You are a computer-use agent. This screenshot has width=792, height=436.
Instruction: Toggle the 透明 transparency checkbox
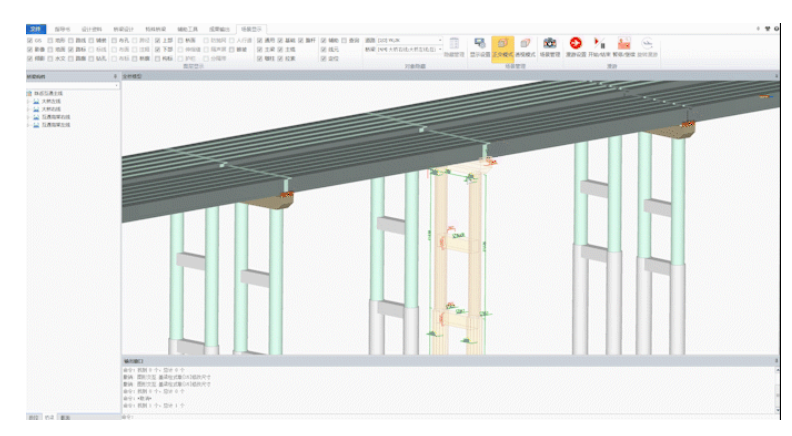point(260,40)
